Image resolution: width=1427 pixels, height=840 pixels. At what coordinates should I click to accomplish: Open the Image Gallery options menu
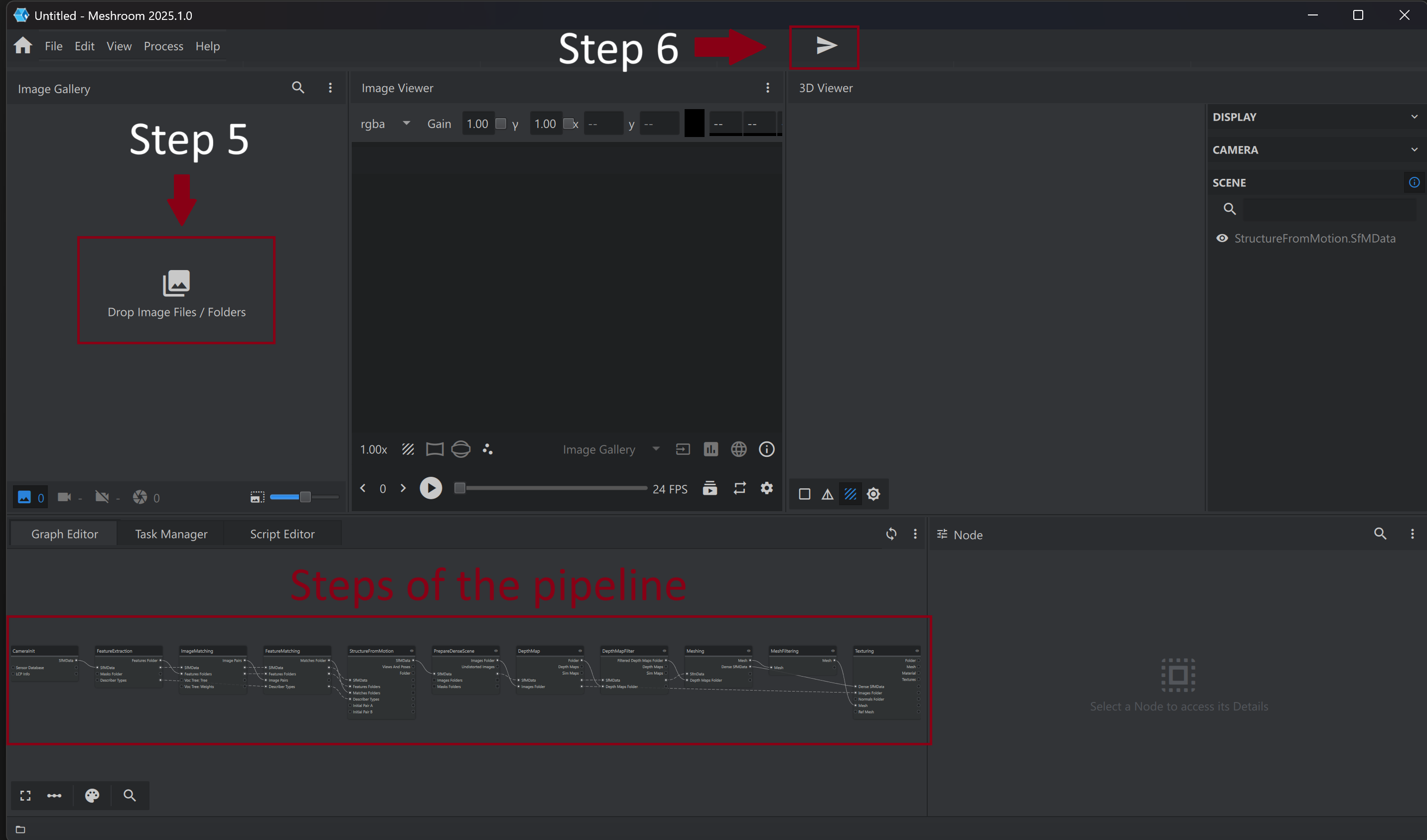330,87
